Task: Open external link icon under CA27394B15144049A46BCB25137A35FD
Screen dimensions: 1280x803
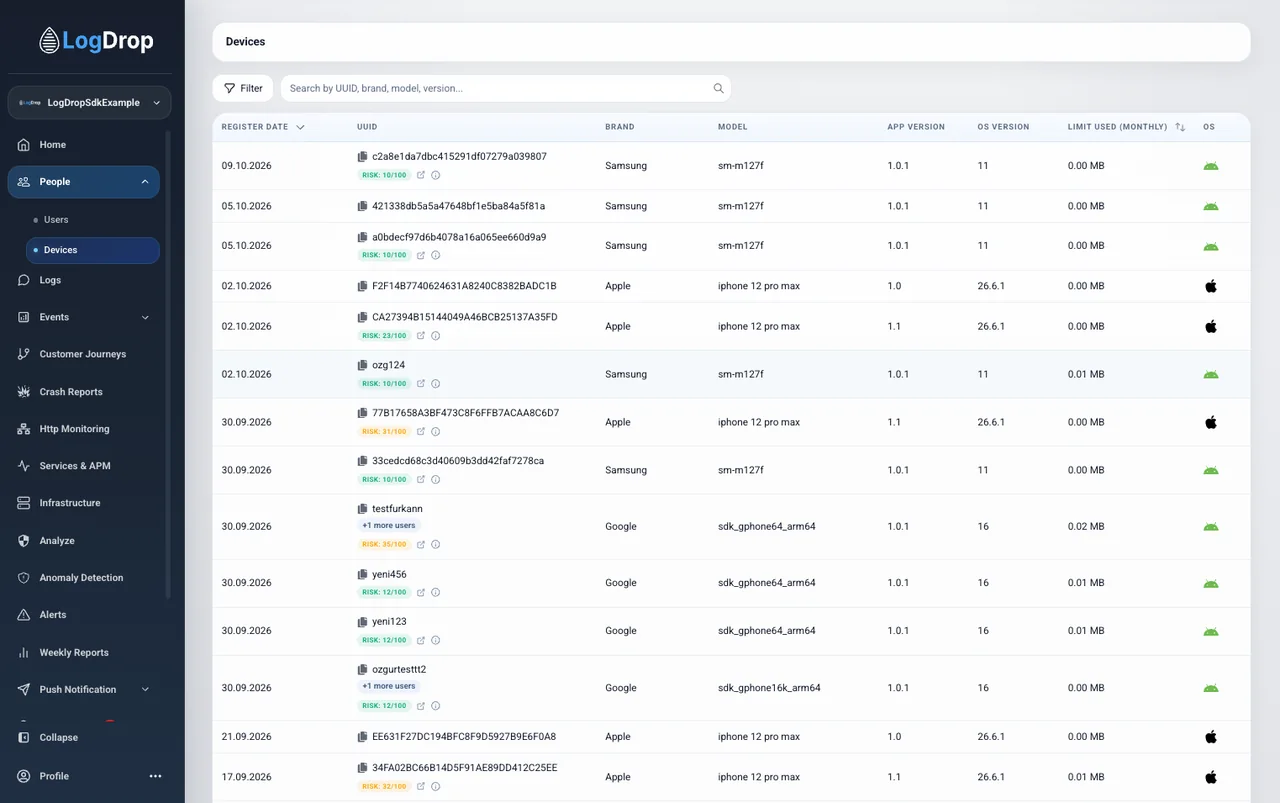Action: (x=421, y=335)
